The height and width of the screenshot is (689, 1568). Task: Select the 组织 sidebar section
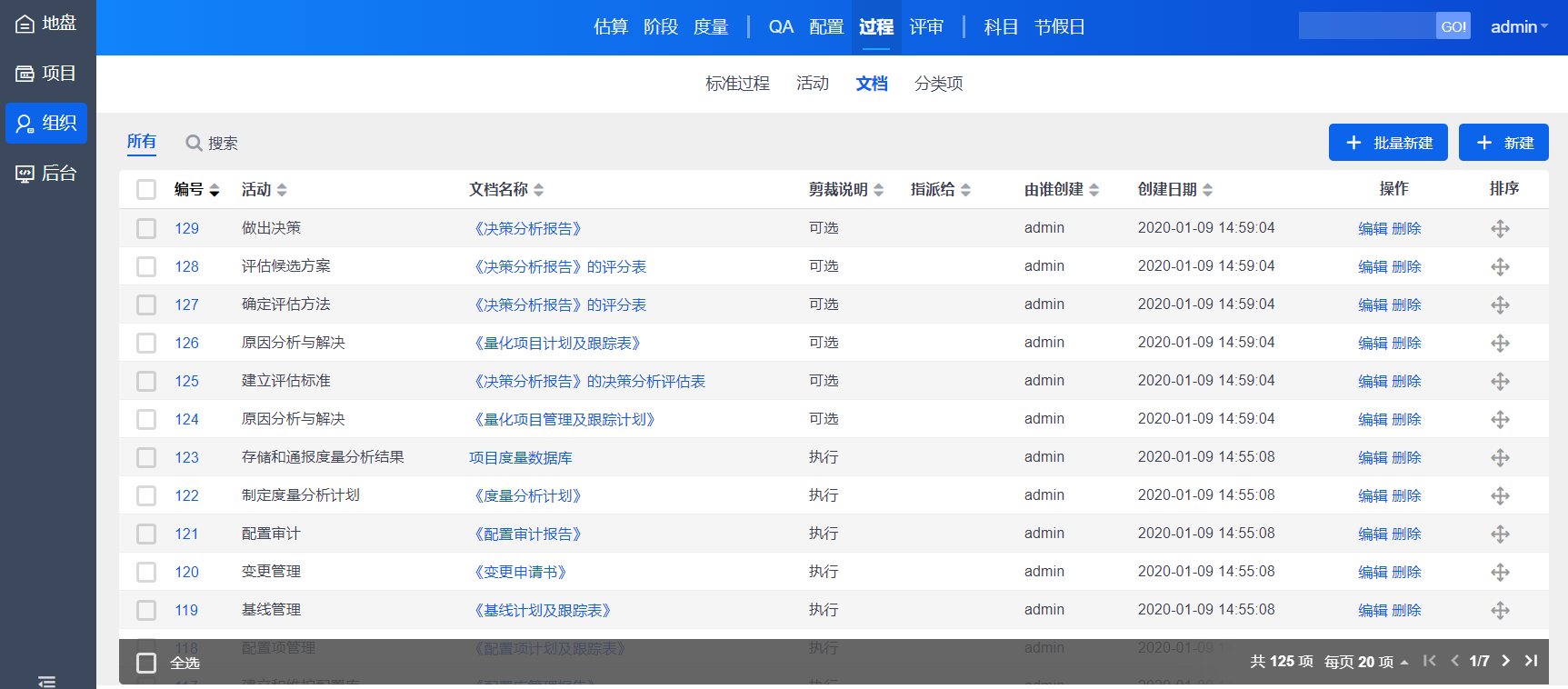(x=46, y=123)
